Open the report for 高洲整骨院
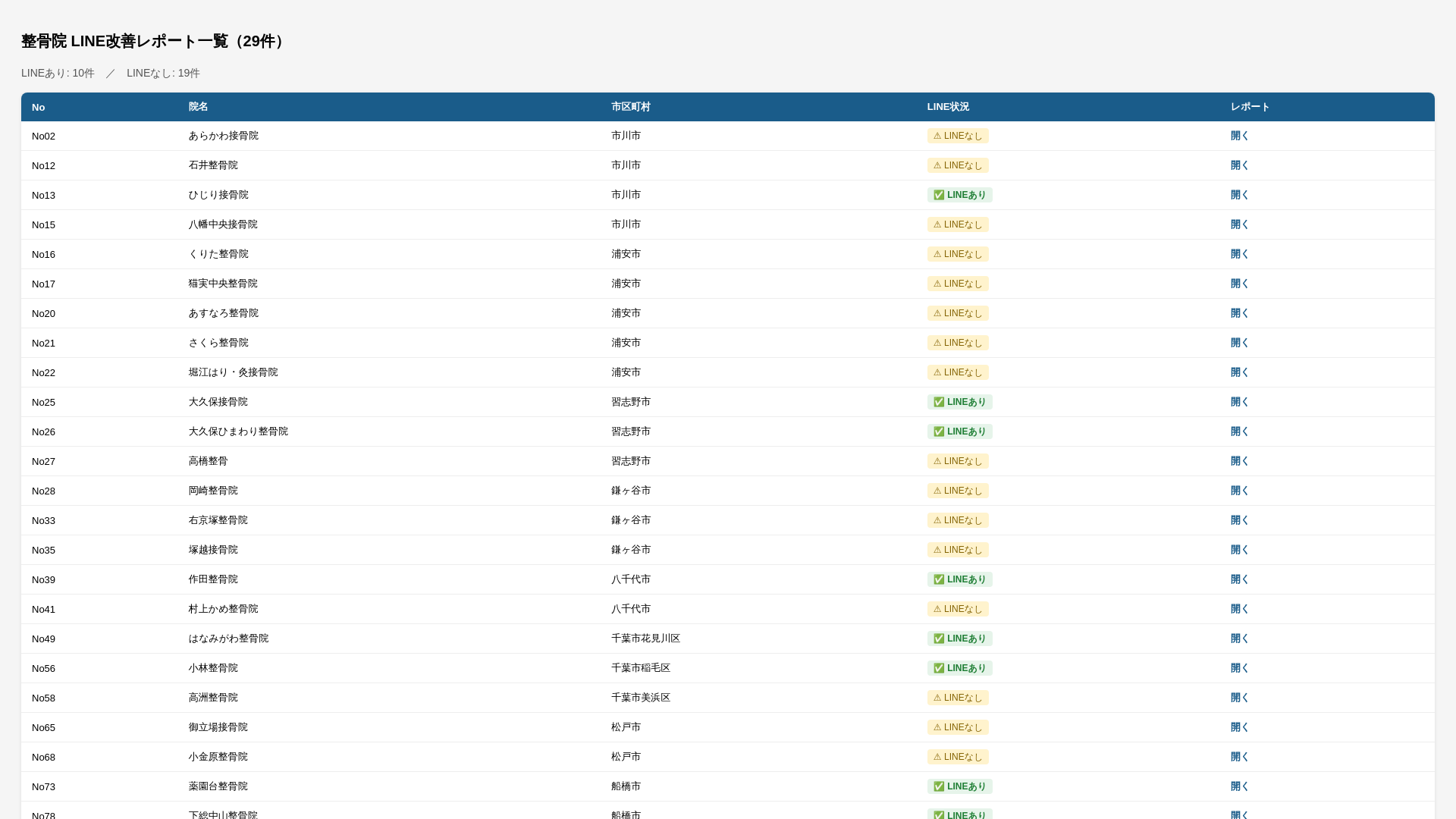This screenshot has height=819, width=1456. [1239, 698]
